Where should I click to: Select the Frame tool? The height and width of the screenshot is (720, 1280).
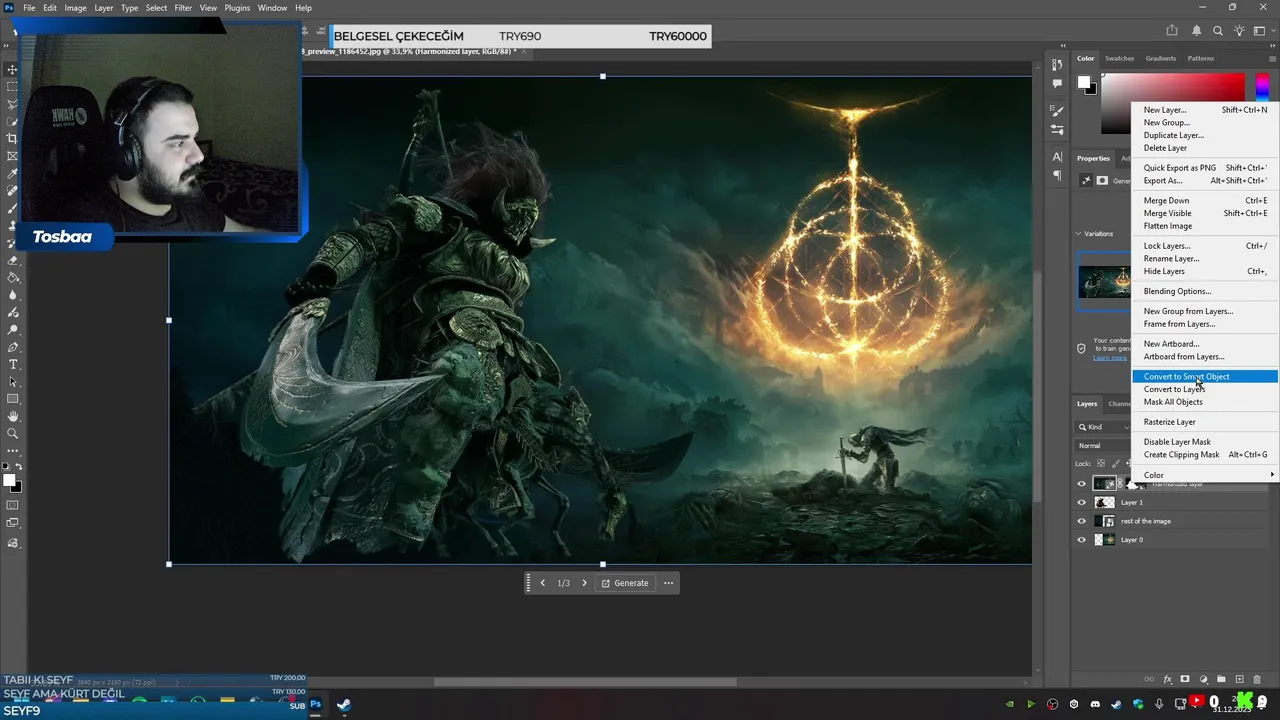[x=13, y=156]
